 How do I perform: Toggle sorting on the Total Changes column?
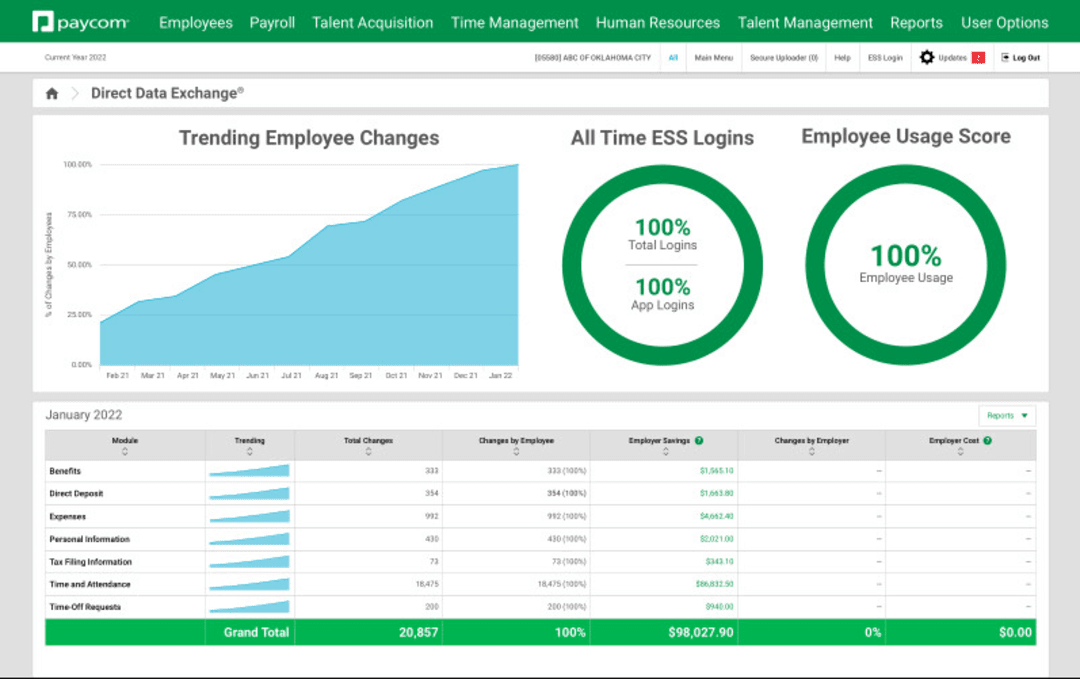368,450
